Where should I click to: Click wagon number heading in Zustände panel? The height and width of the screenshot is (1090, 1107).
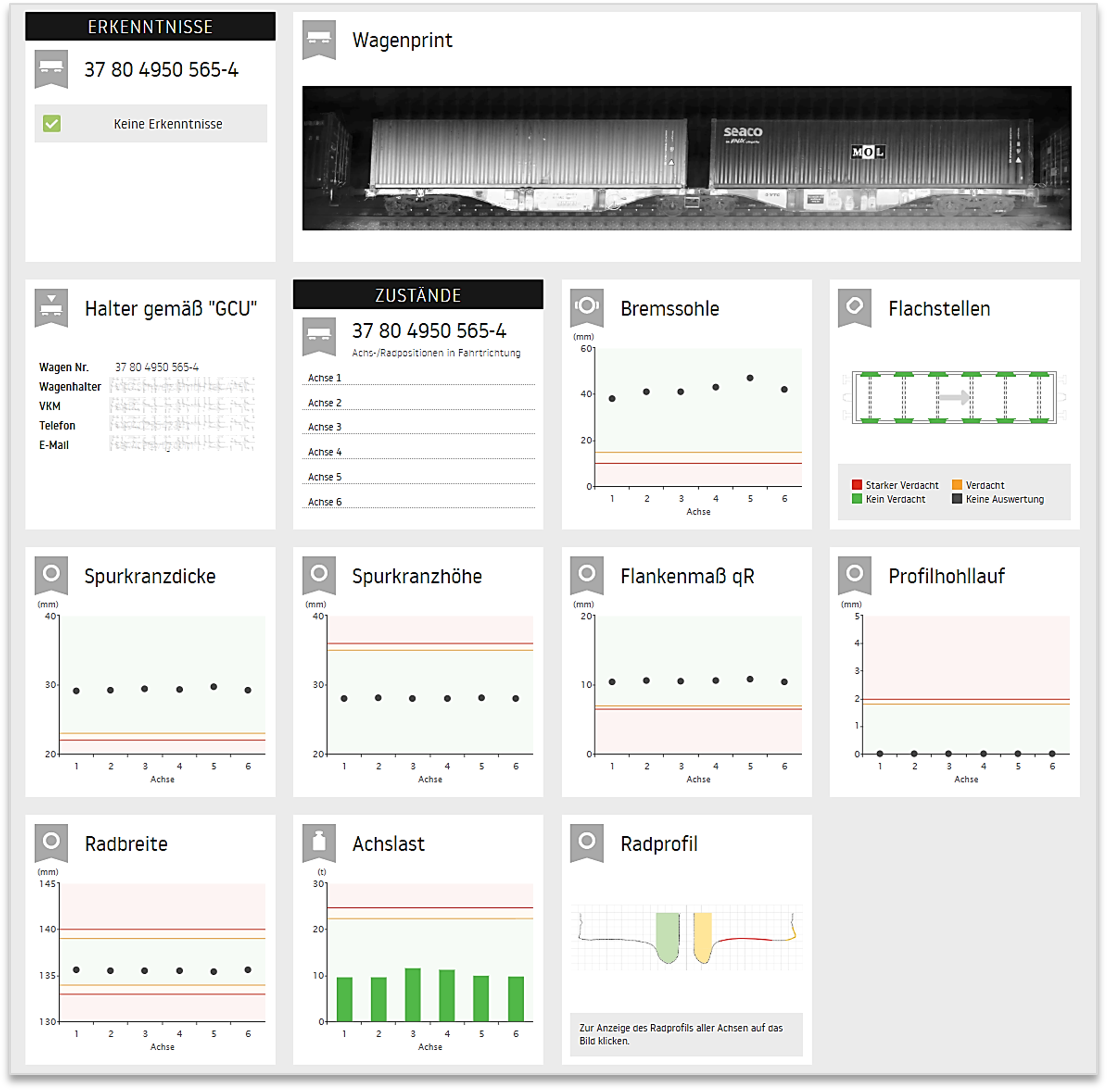click(x=429, y=330)
